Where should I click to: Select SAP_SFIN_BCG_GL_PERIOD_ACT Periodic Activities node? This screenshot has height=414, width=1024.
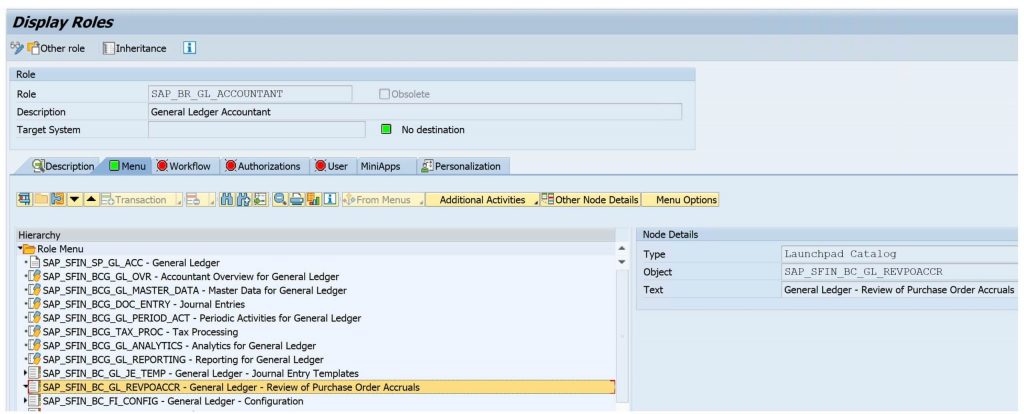click(202, 318)
